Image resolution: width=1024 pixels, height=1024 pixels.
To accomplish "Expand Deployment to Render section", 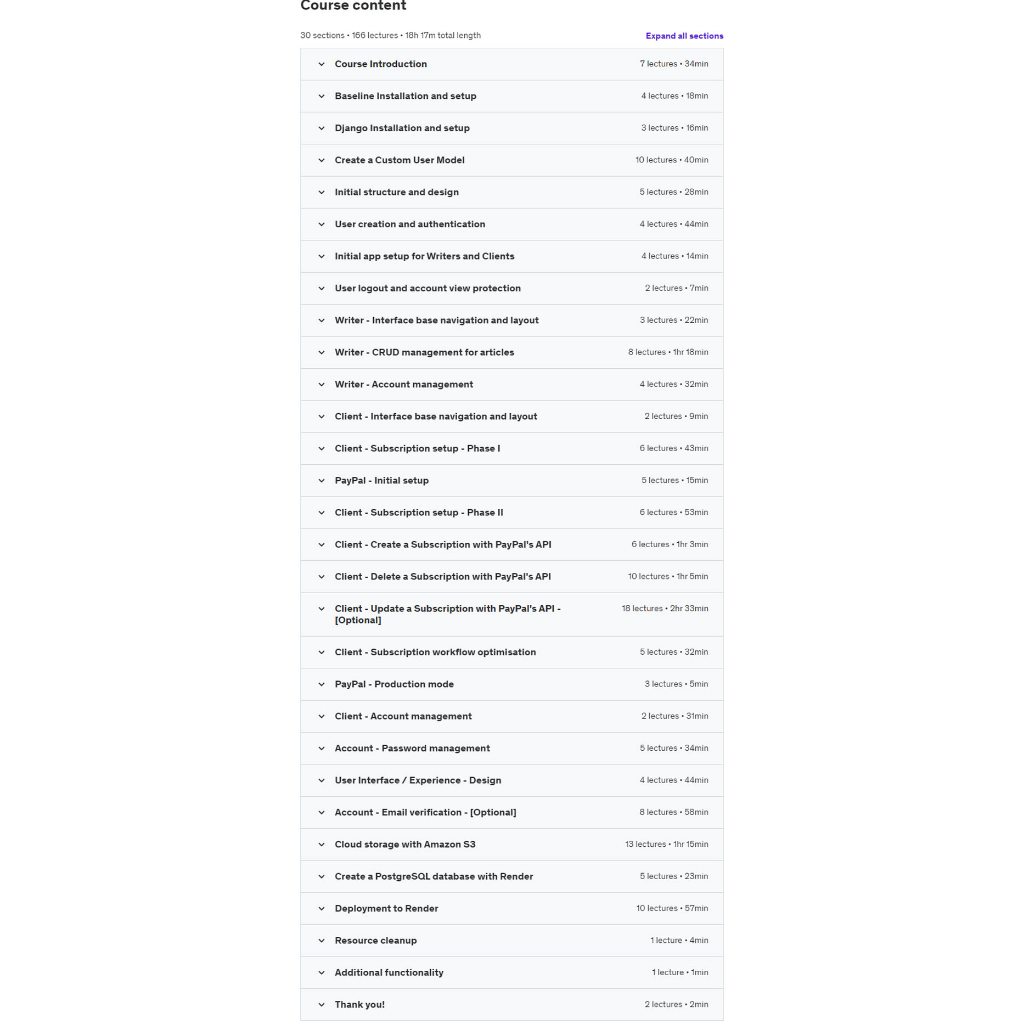I will click(x=386, y=908).
